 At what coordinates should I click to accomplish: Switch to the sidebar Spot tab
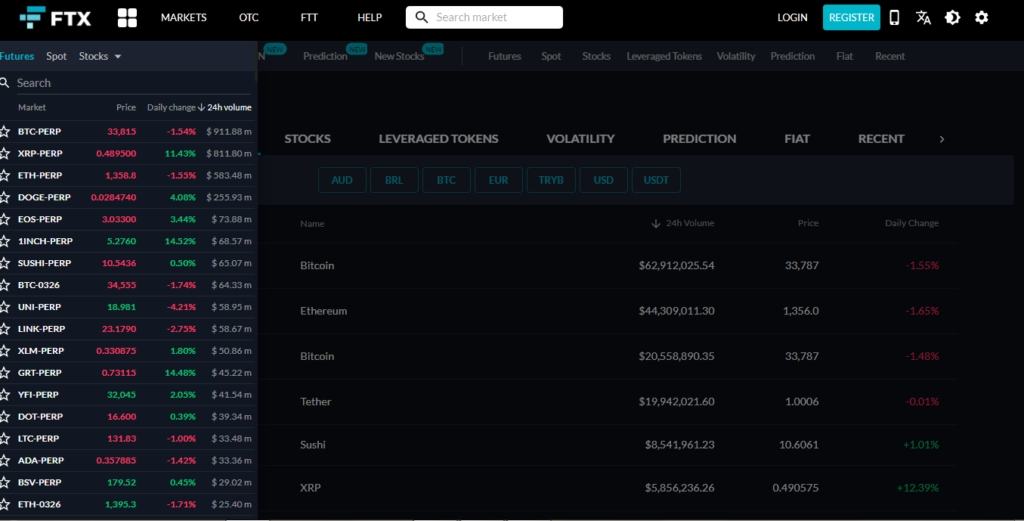[x=56, y=56]
